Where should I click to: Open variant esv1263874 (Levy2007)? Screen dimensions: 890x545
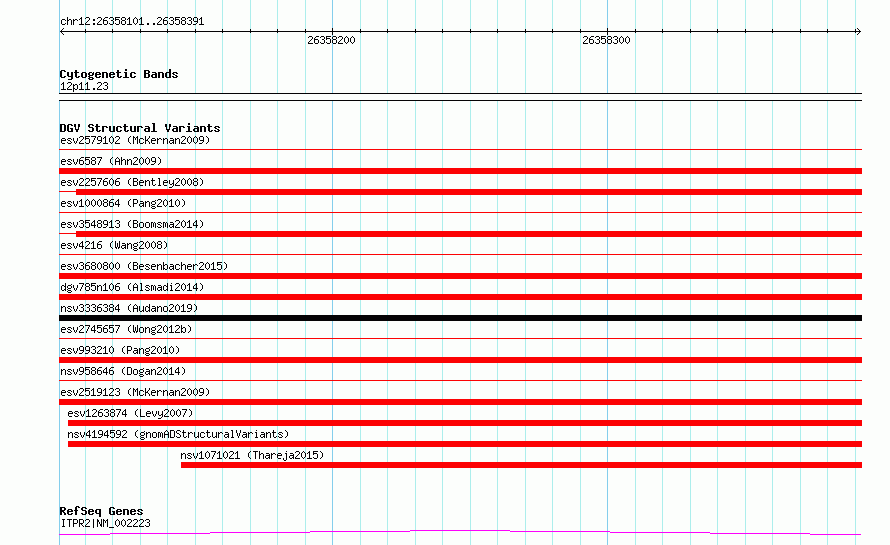click(x=130, y=413)
